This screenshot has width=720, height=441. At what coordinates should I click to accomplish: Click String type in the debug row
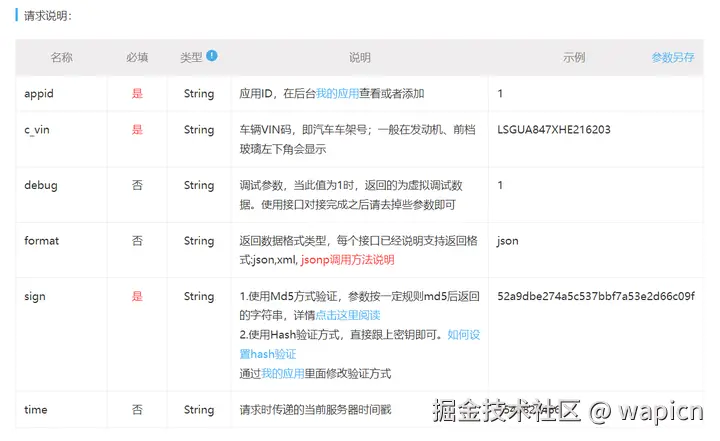click(199, 185)
